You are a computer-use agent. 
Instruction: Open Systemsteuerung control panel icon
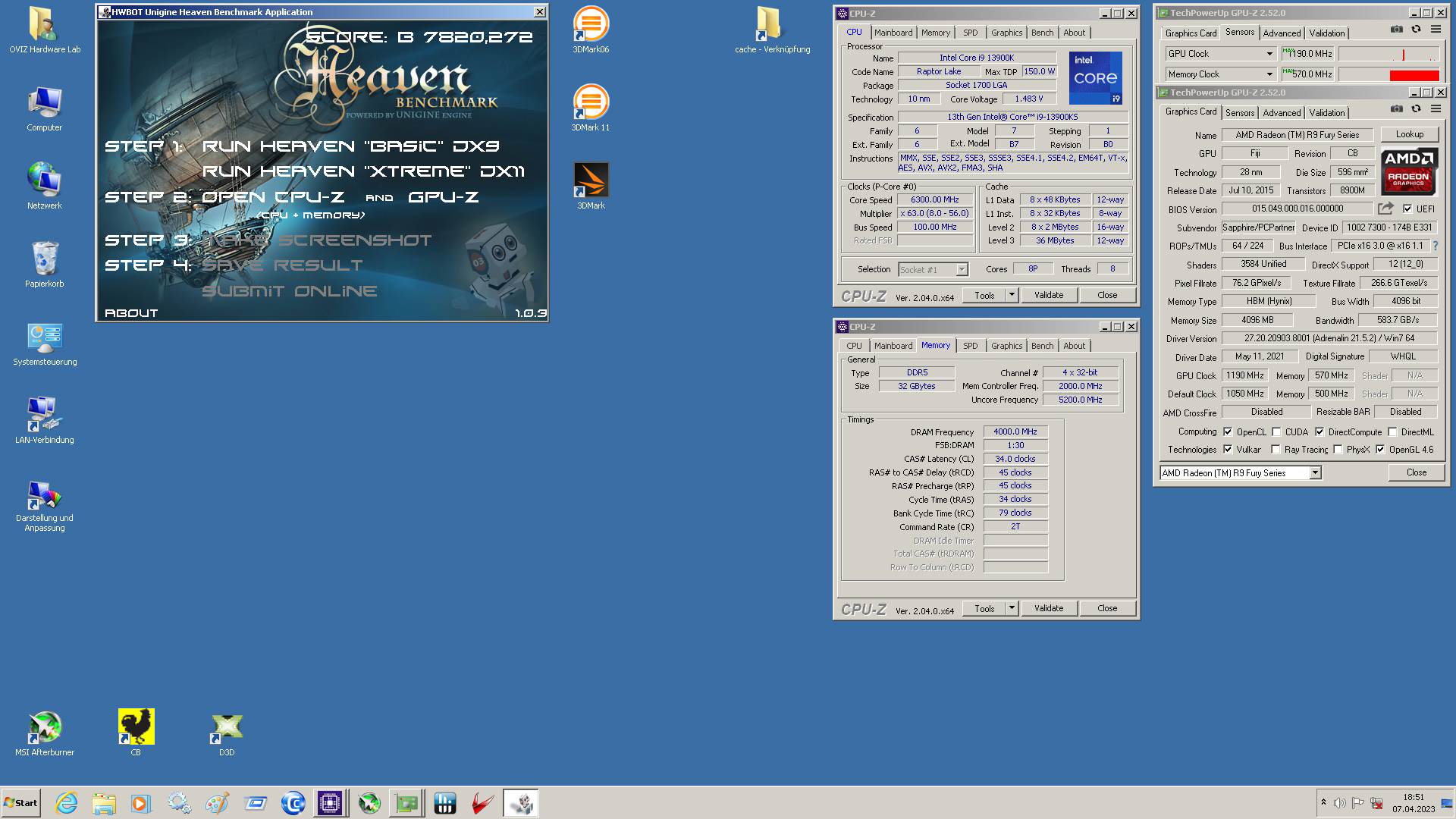click(45, 343)
